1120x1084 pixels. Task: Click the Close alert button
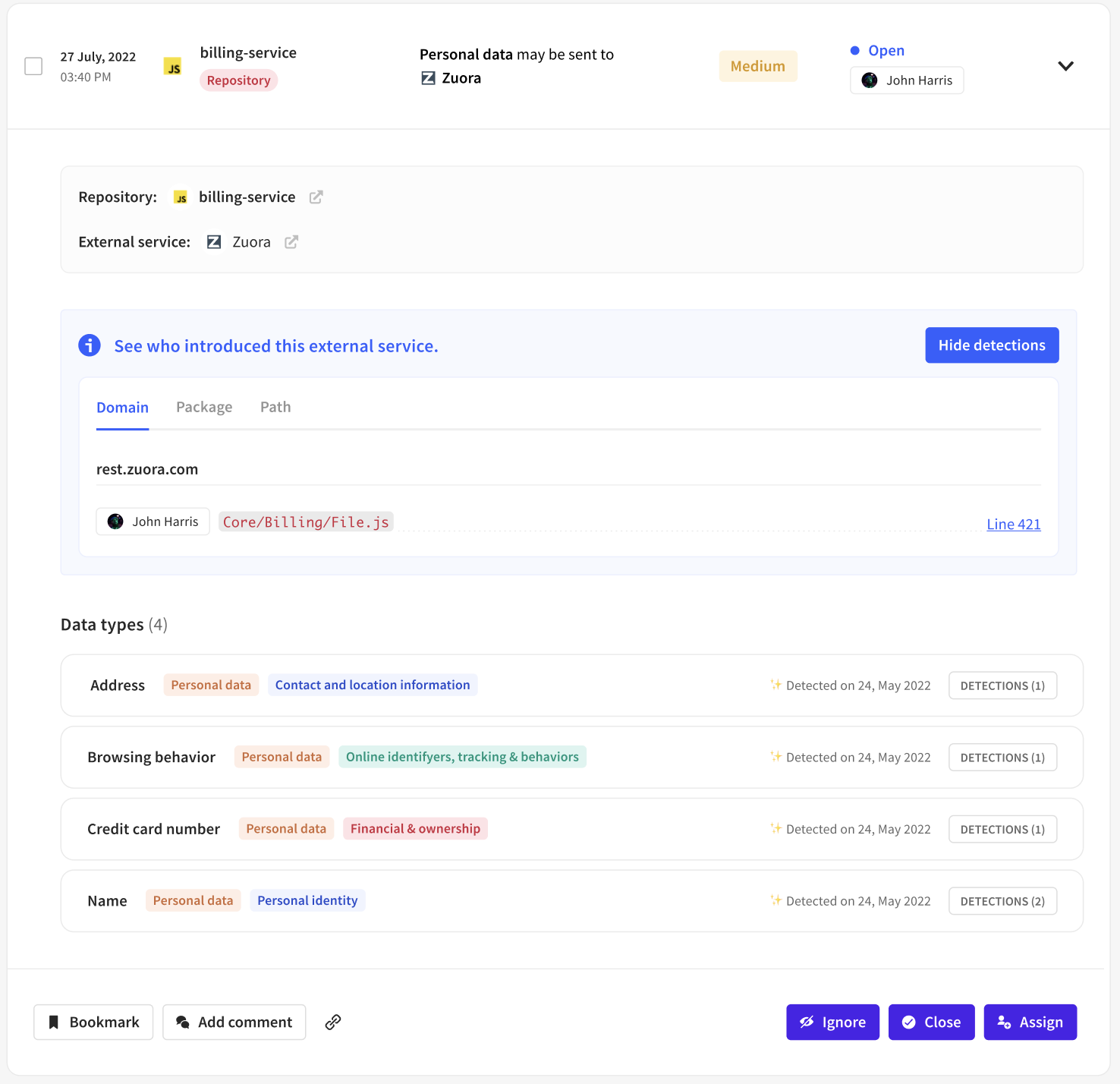(931, 1022)
